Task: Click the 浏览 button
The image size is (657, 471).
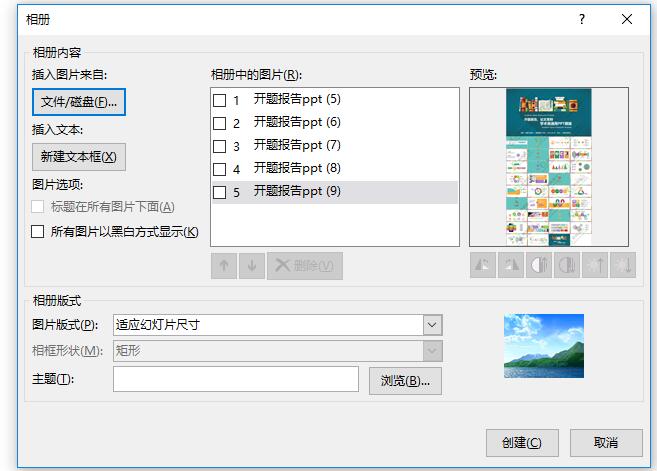Action: point(405,381)
